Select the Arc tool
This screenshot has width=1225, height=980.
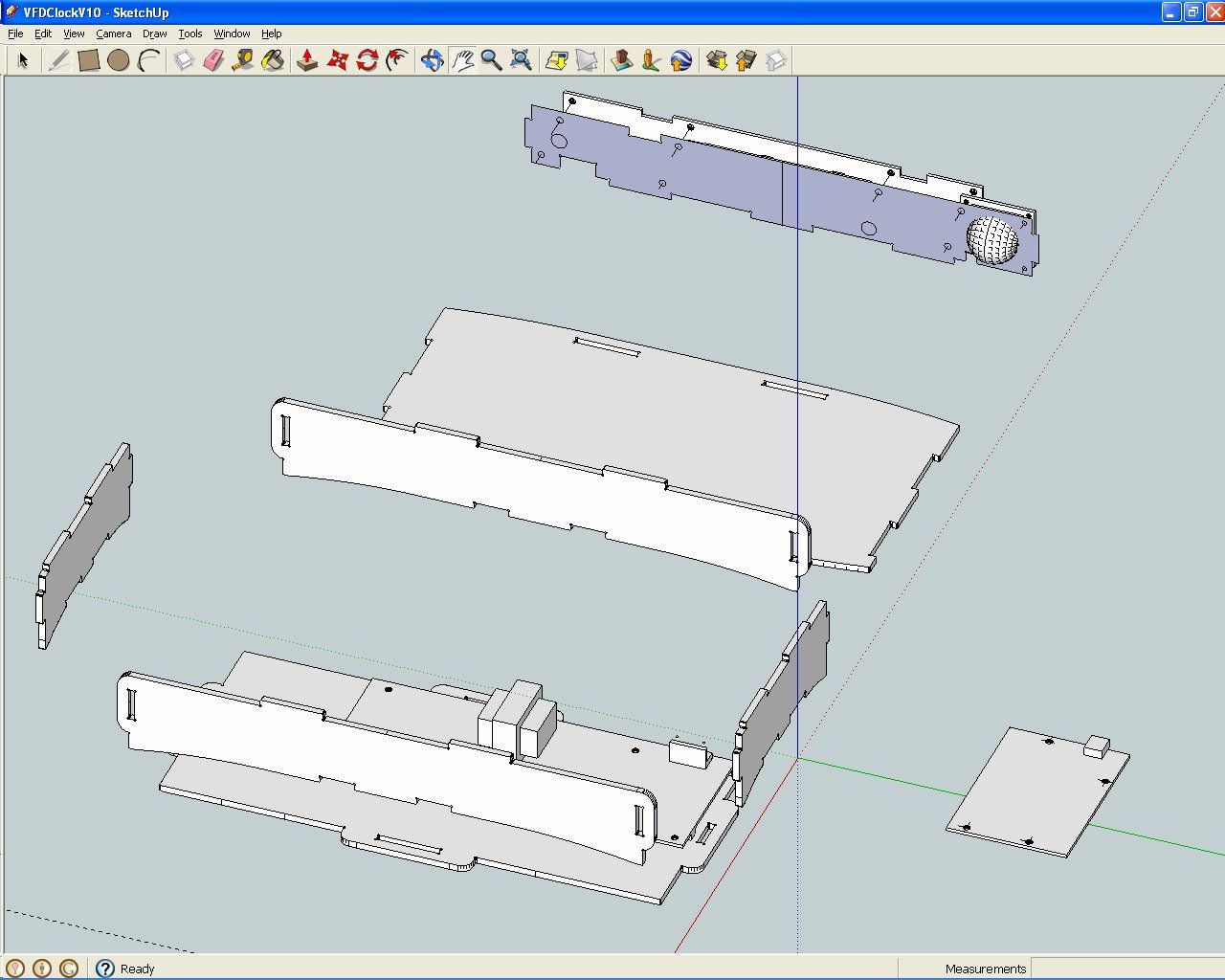(148, 60)
